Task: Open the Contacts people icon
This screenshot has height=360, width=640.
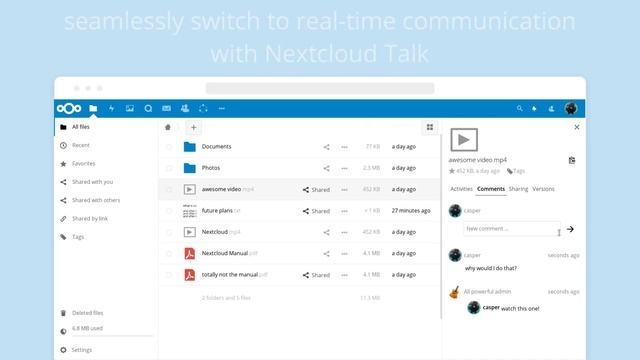Action: [x=185, y=108]
